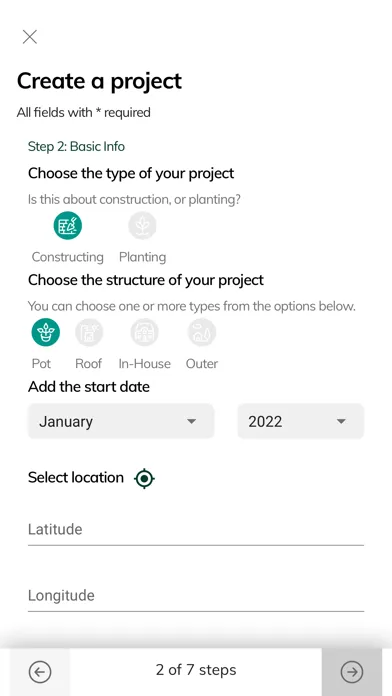This screenshot has height=696, width=392.
Task: Toggle the In-House structure icon
Action: pos(144,332)
